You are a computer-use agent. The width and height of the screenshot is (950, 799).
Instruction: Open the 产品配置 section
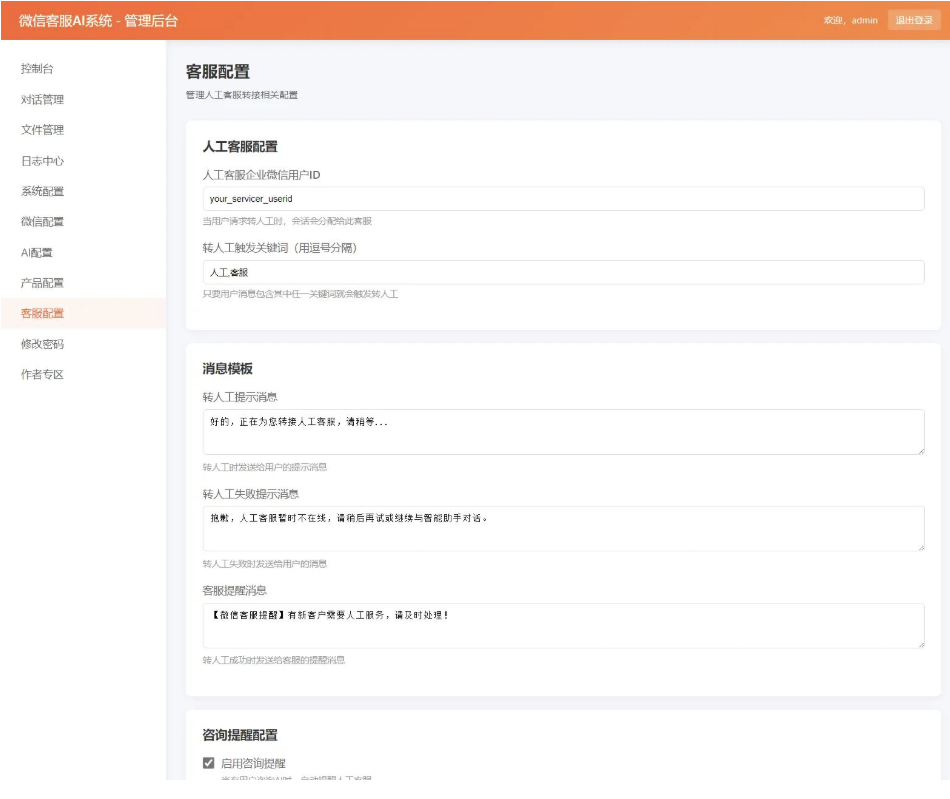tap(42, 283)
